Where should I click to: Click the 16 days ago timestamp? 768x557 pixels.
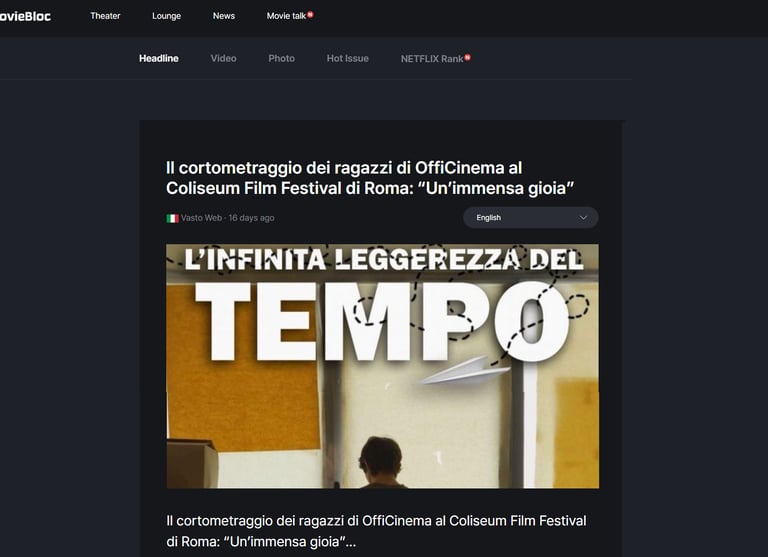pos(251,218)
